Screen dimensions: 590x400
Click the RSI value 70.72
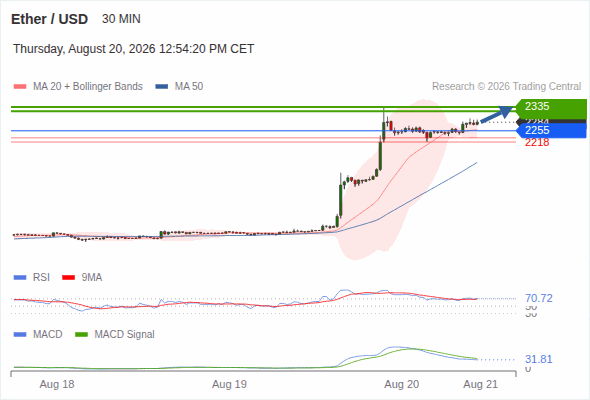pos(539,298)
